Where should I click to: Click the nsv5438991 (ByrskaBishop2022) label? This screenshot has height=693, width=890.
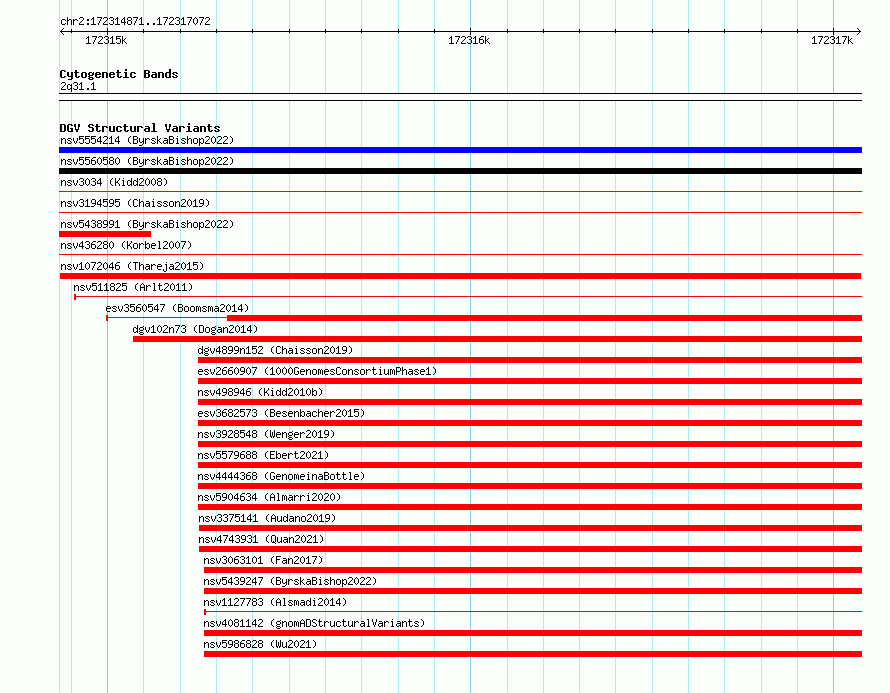pyautogui.click(x=147, y=224)
